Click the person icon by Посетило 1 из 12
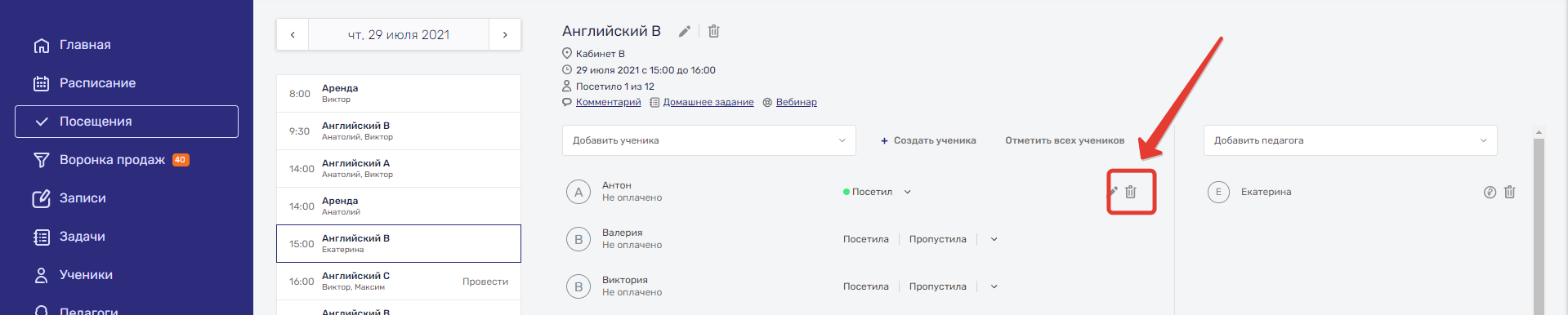 click(x=567, y=86)
